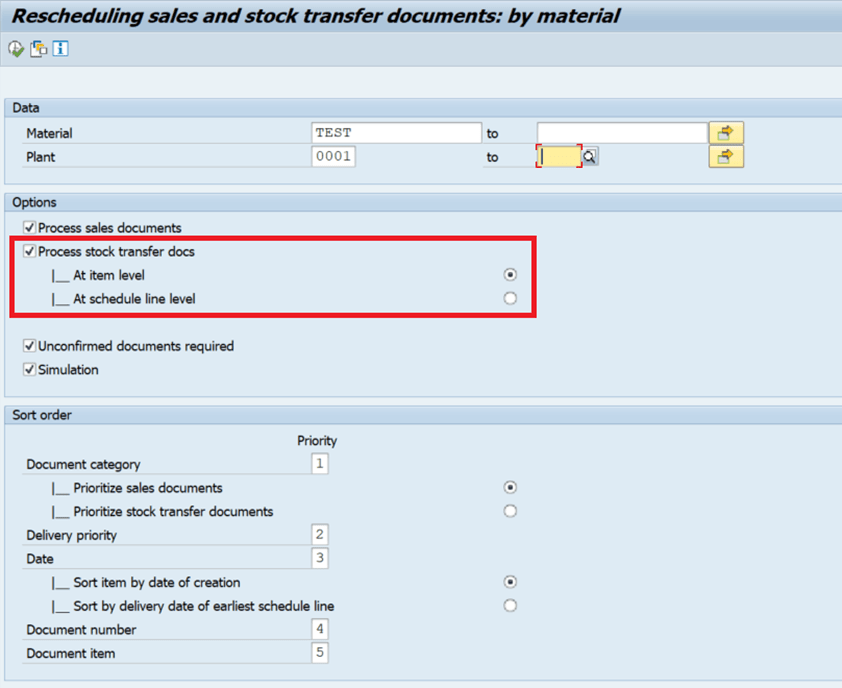Choose Prioritize stock transfer documents
Screen dimensions: 842x688
511,512
